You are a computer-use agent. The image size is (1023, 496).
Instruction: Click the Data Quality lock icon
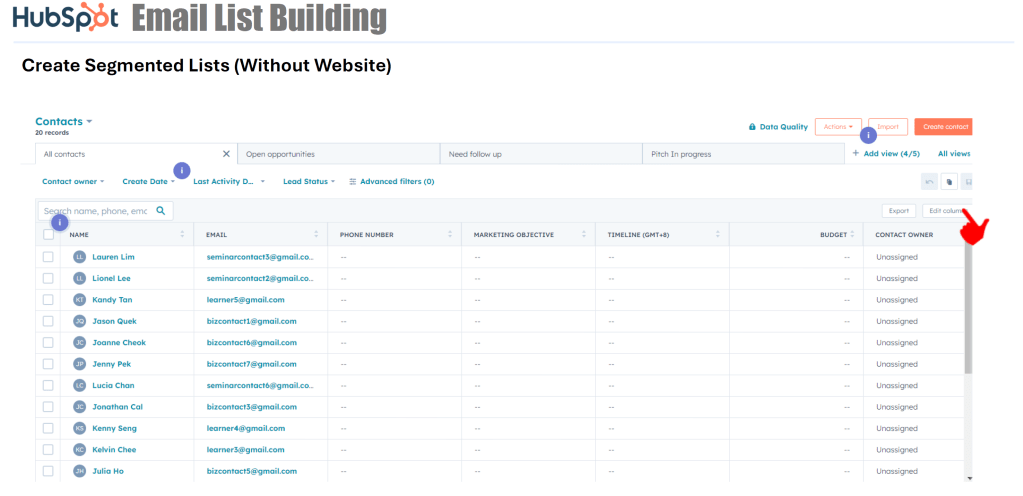coord(752,127)
